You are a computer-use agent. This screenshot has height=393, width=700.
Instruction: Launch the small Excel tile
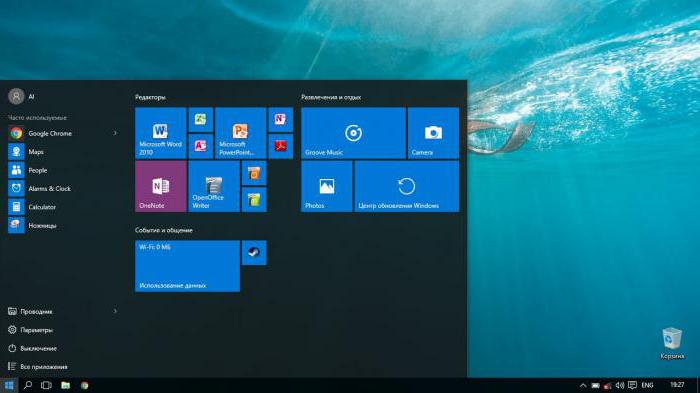(x=200, y=120)
